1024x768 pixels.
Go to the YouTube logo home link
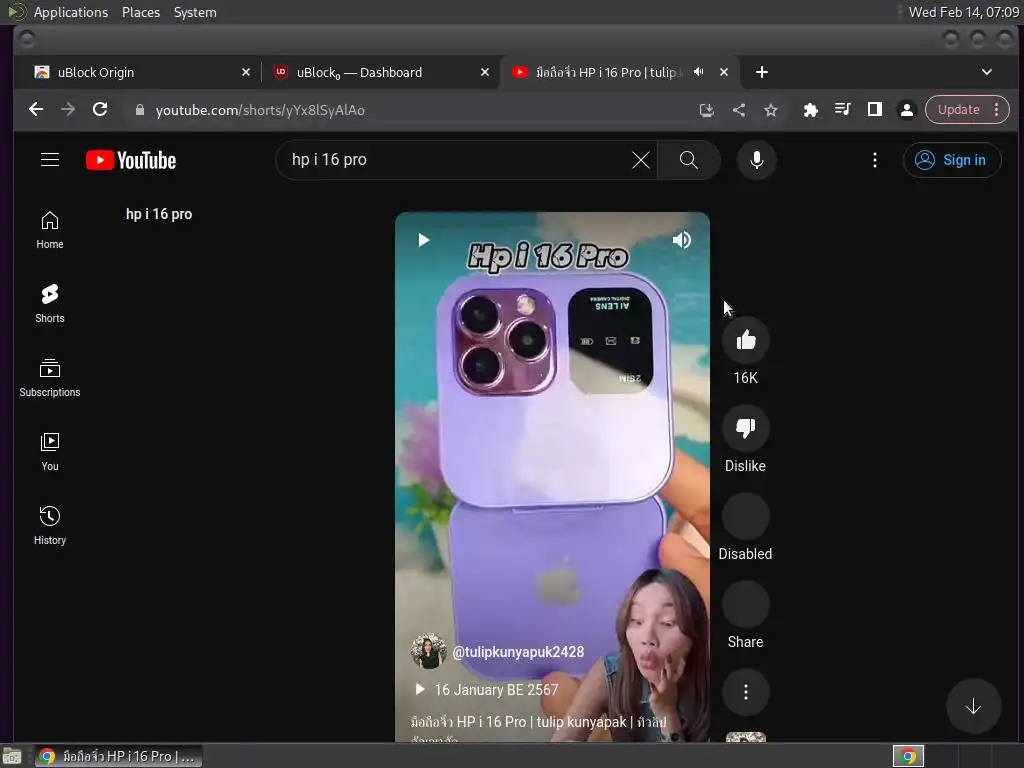click(x=131, y=160)
